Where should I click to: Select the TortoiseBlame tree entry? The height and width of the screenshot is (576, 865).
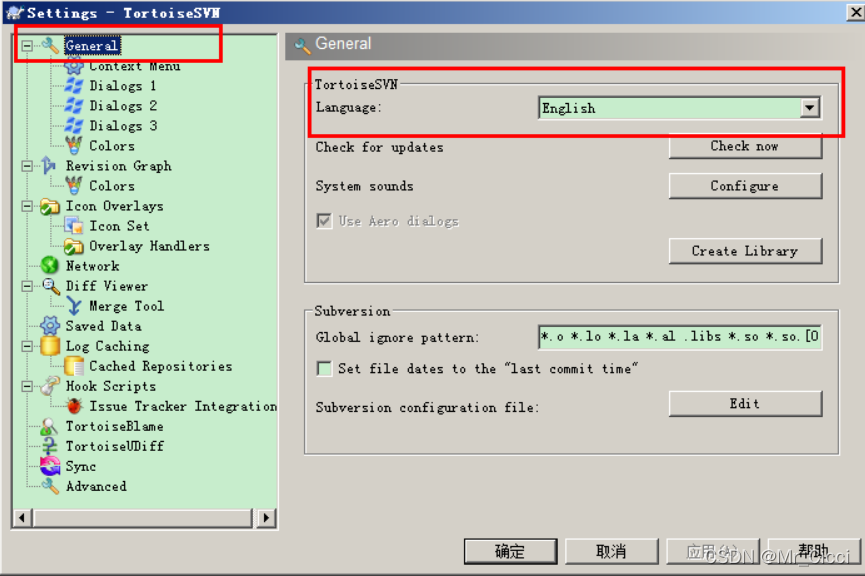click(114, 426)
